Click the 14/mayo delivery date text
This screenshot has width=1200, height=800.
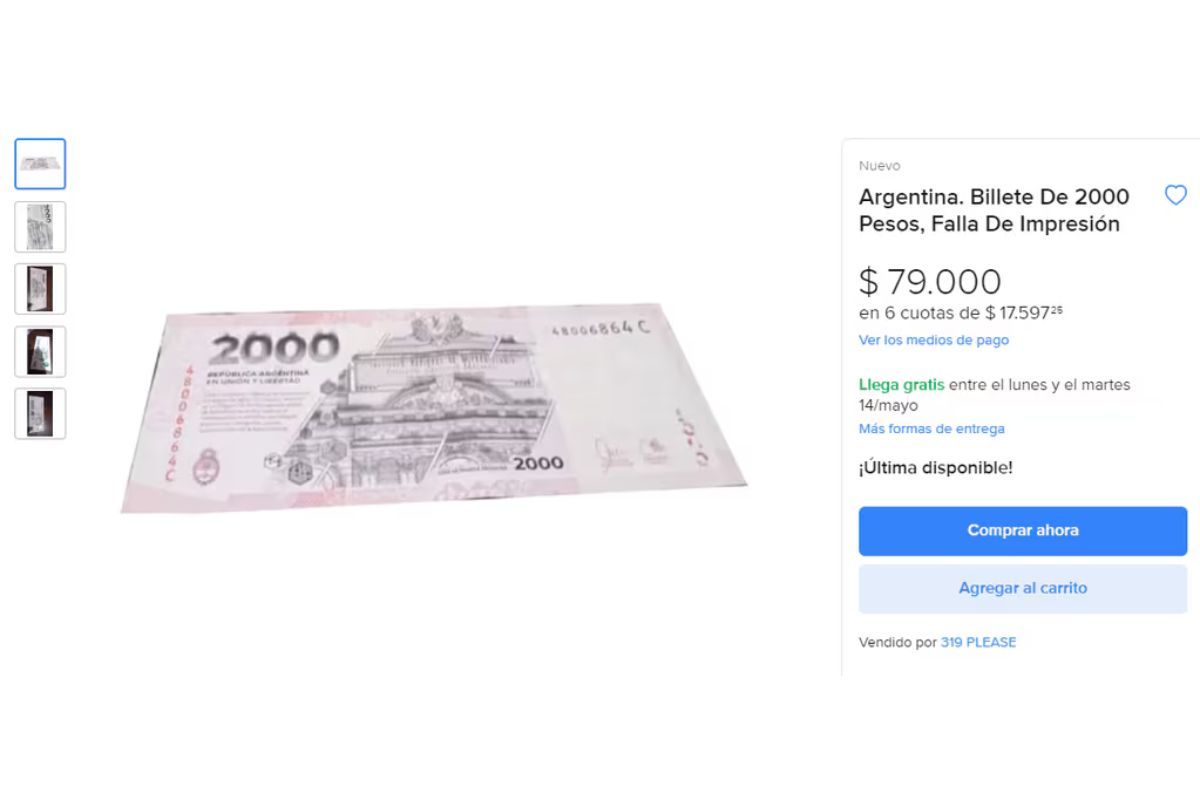click(888, 406)
